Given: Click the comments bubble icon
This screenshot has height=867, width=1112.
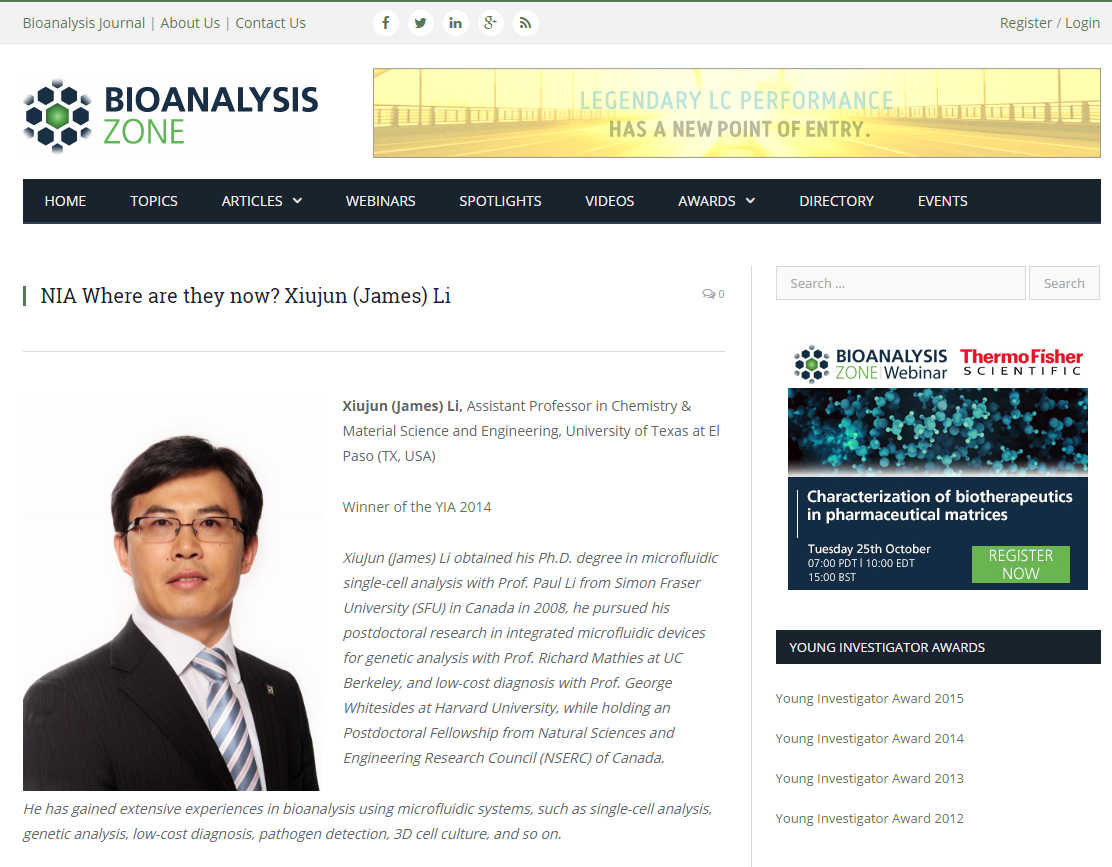Looking at the screenshot, I should (708, 293).
